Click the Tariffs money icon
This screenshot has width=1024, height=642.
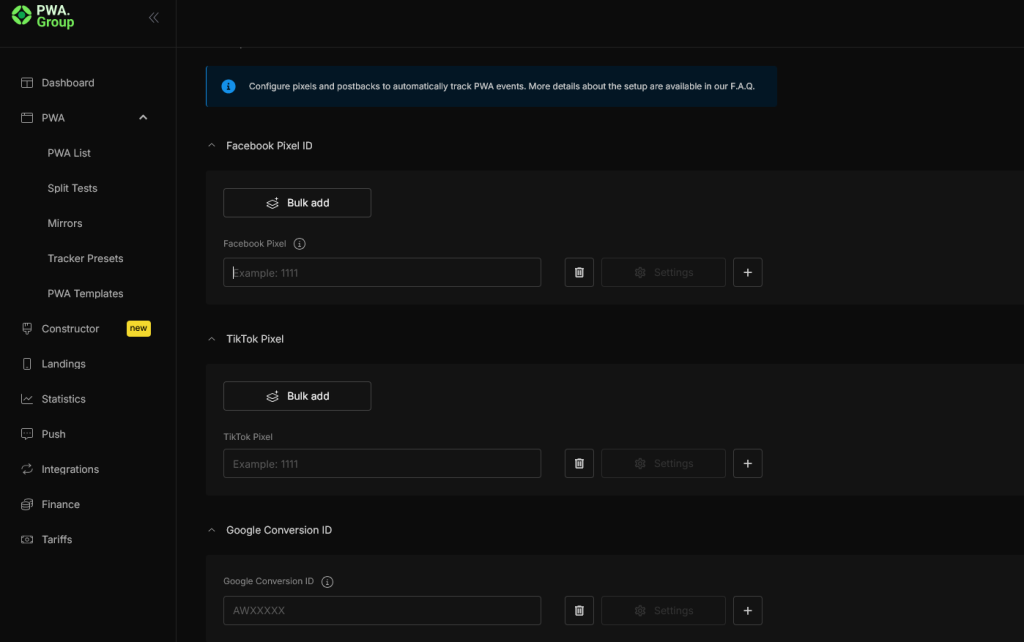pos(27,539)
